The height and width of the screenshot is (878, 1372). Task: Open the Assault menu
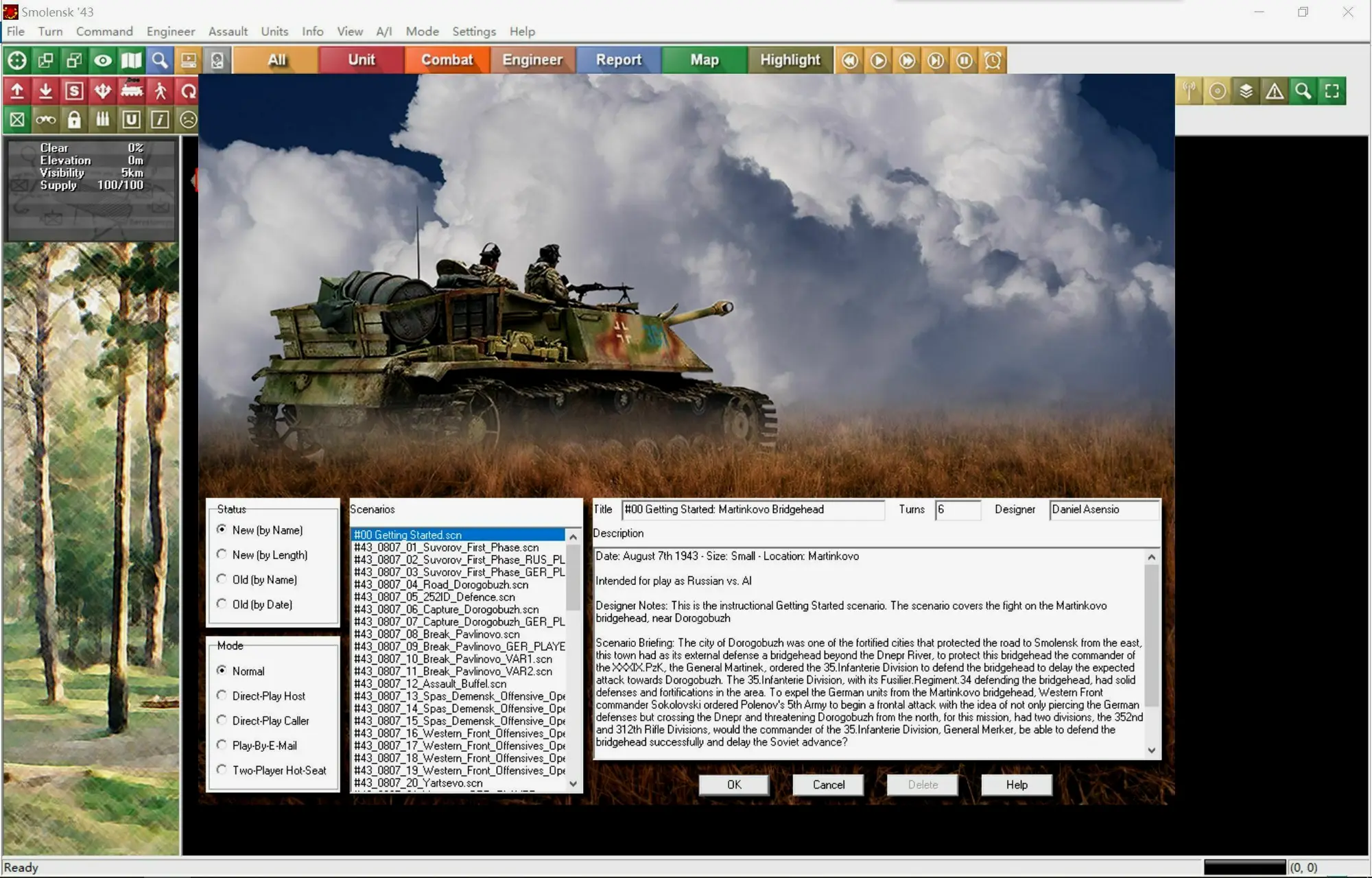(228, 32)
